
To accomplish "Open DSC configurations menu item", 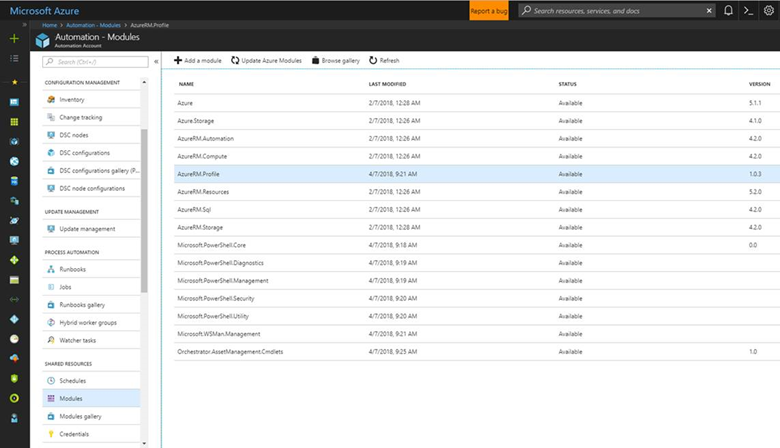I will click(92, 153).
